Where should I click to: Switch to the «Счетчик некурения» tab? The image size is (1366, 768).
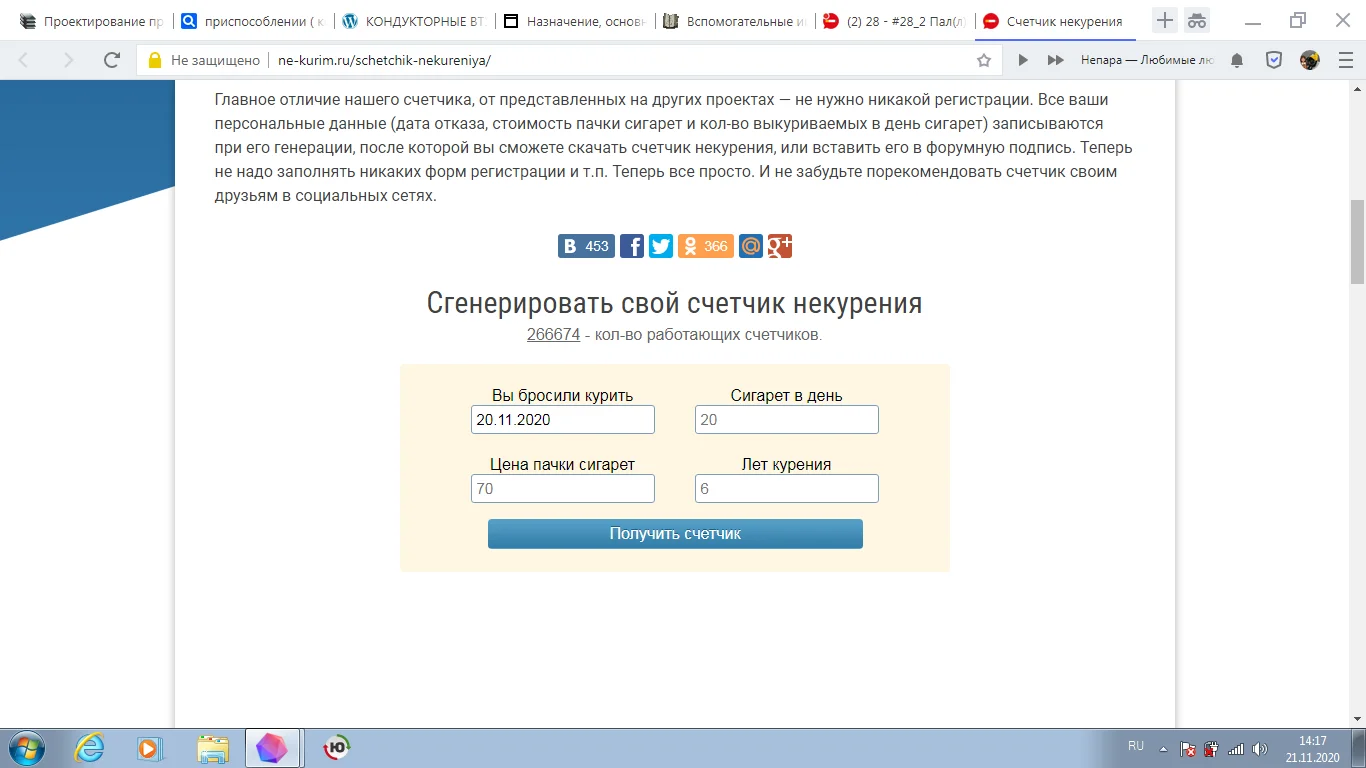1067,18
